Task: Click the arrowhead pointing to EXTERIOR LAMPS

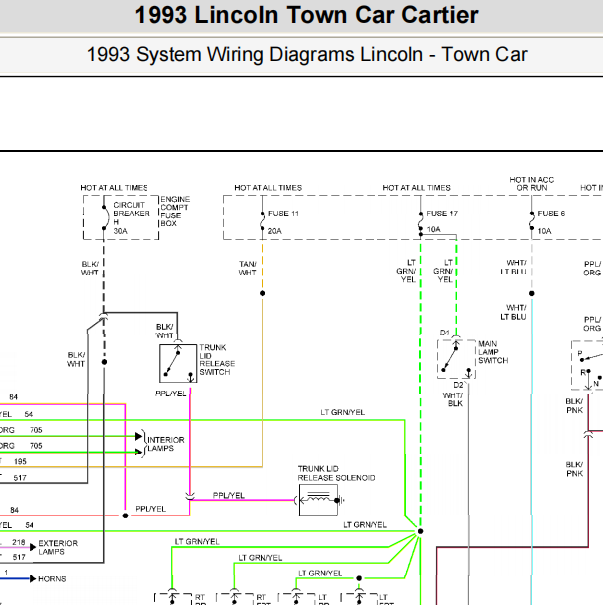Action: click(33, 547)
